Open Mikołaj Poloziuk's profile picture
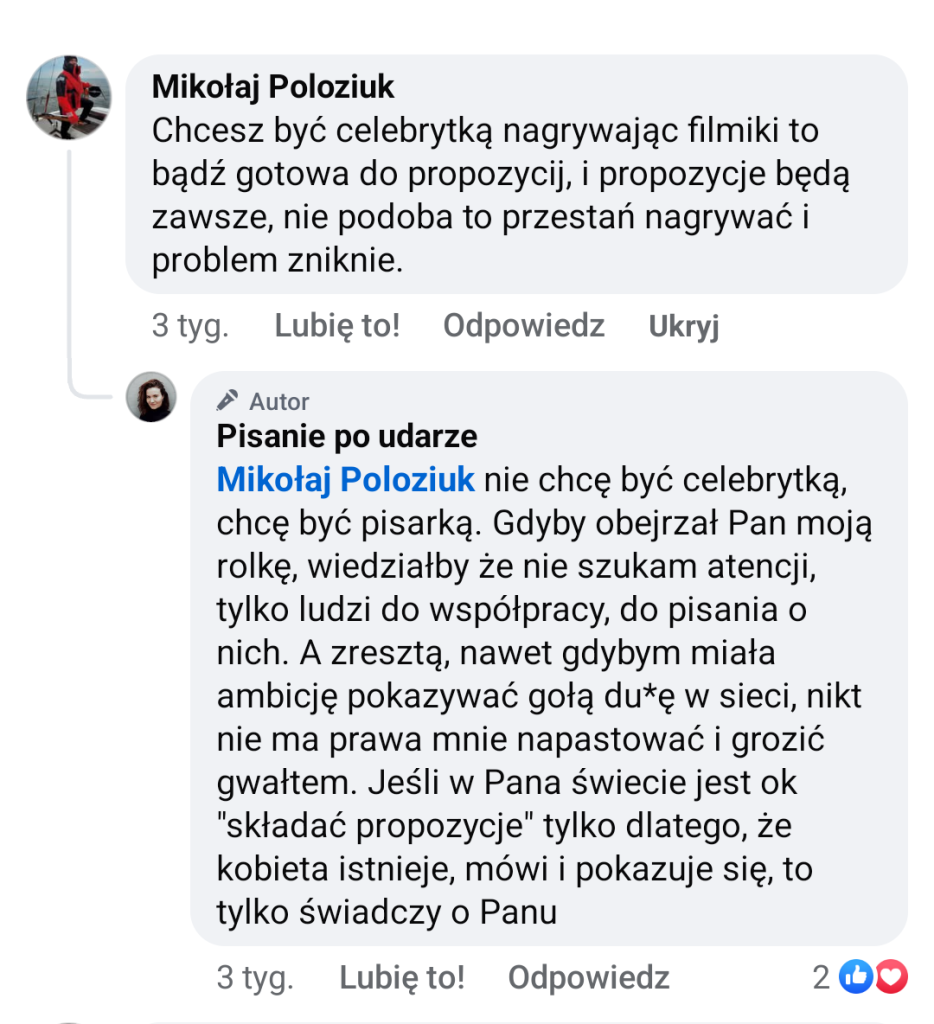The width and height of the screenshot is (934, 1024). 68,97
